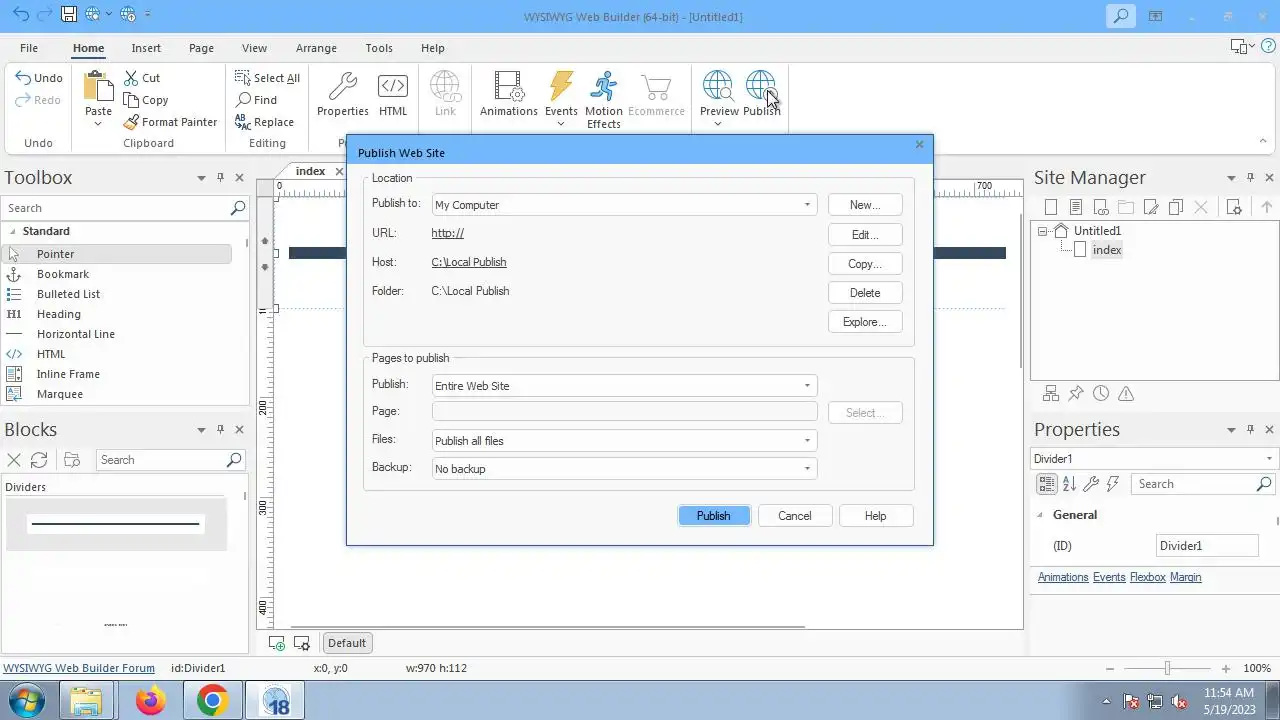1280x720 pixels.
Task: Click the Events lightning bolt icon
Action: [561, 86]
